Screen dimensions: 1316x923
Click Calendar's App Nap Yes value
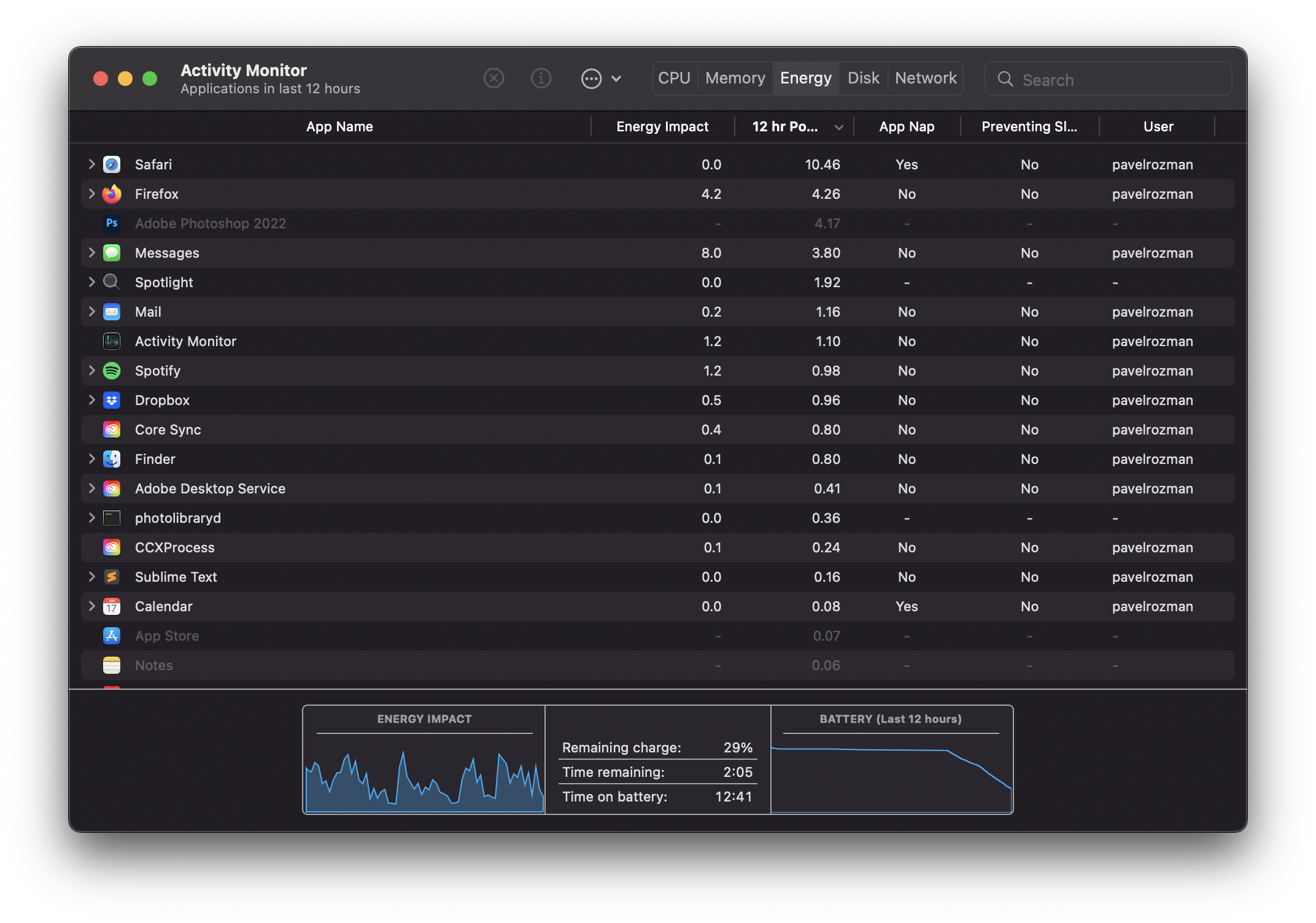coord(907,606)
